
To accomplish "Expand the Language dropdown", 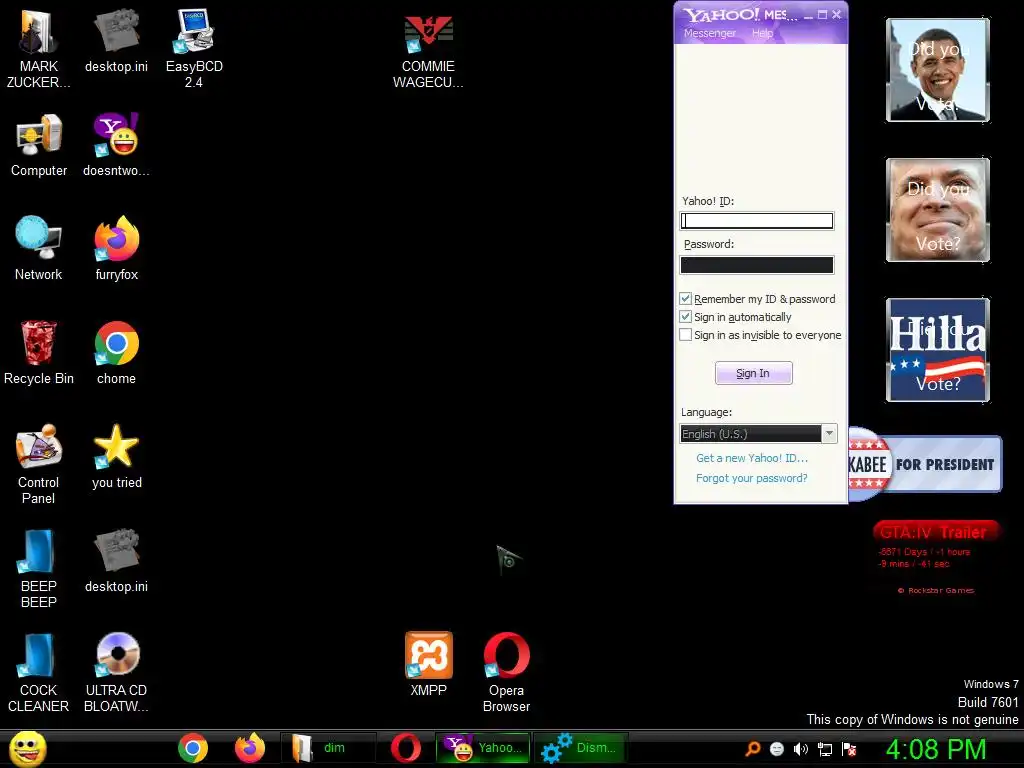I will pos(829,434).
